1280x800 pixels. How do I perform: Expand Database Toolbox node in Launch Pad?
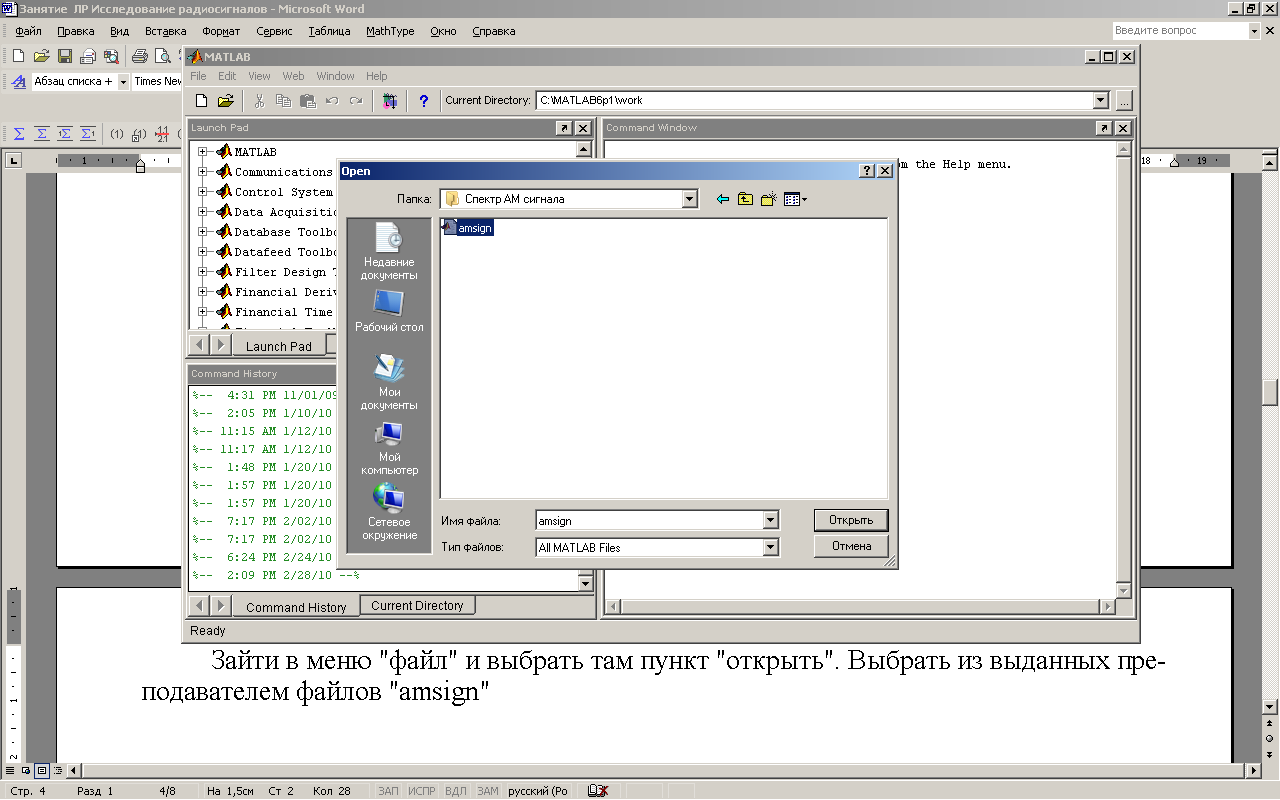pos(203,232)
